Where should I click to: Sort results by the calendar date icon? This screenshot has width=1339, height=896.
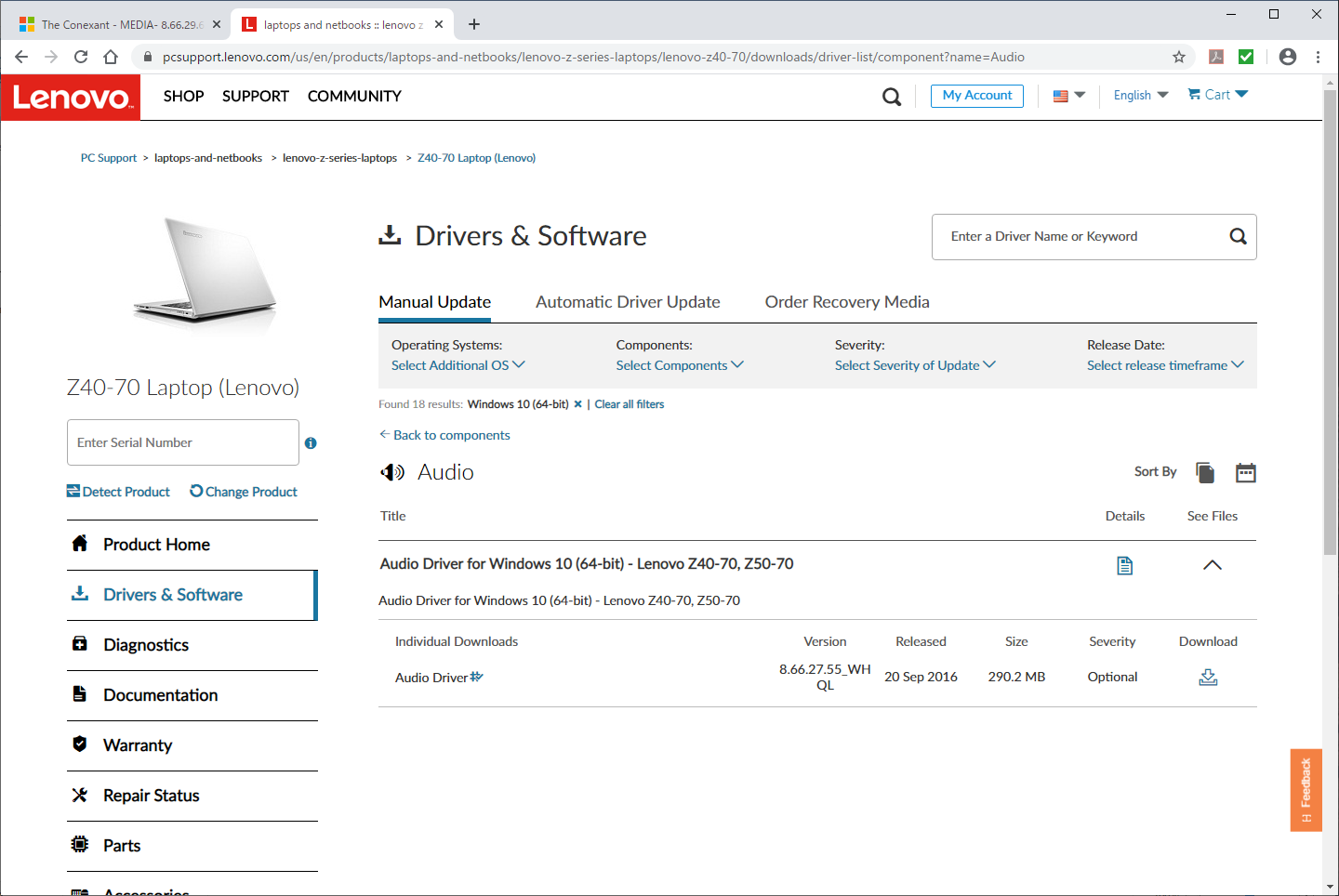(x=1246, y=472)
